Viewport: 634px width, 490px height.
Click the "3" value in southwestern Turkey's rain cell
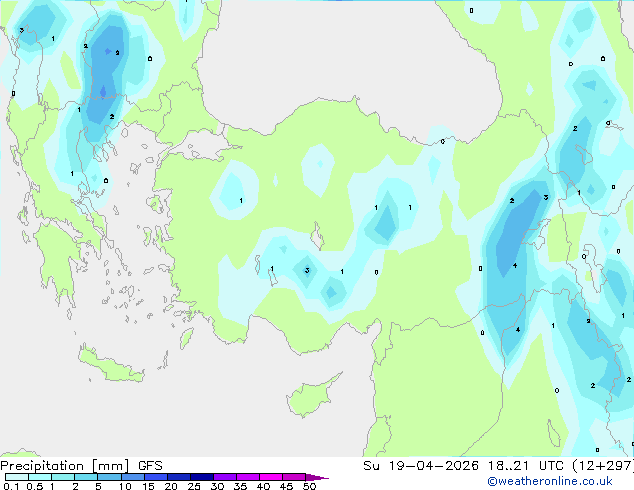tap(307, 270)
